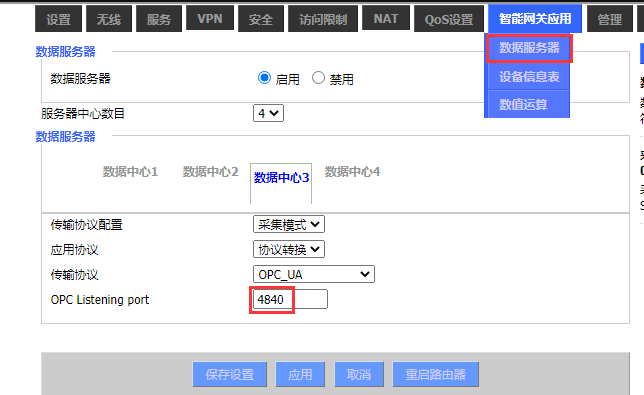
Task: Open the QoS设置 menu tab
Action: point(449,19)
